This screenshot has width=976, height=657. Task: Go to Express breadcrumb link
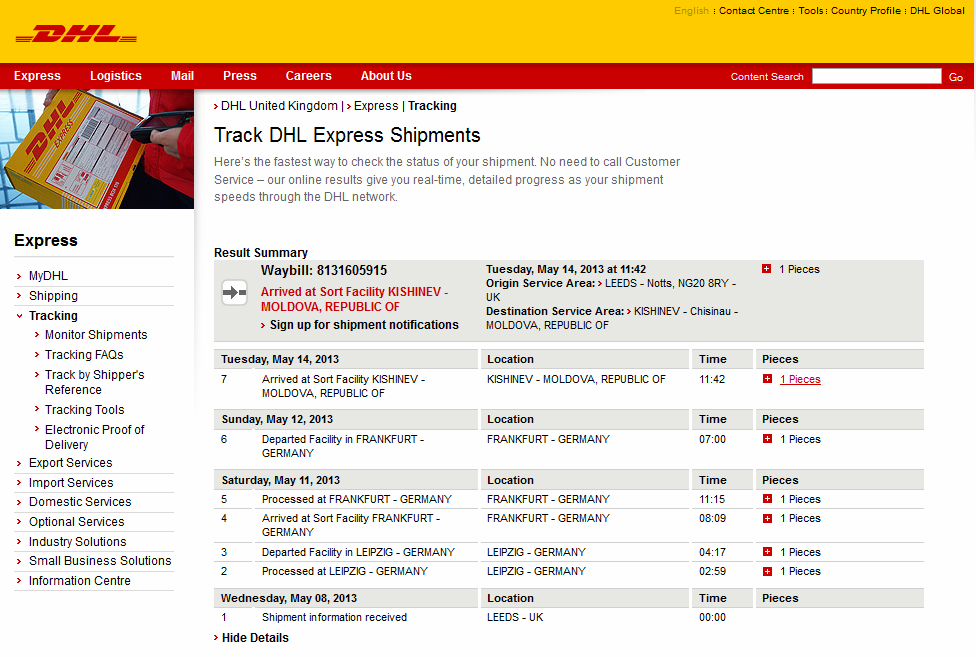[376, 106]
